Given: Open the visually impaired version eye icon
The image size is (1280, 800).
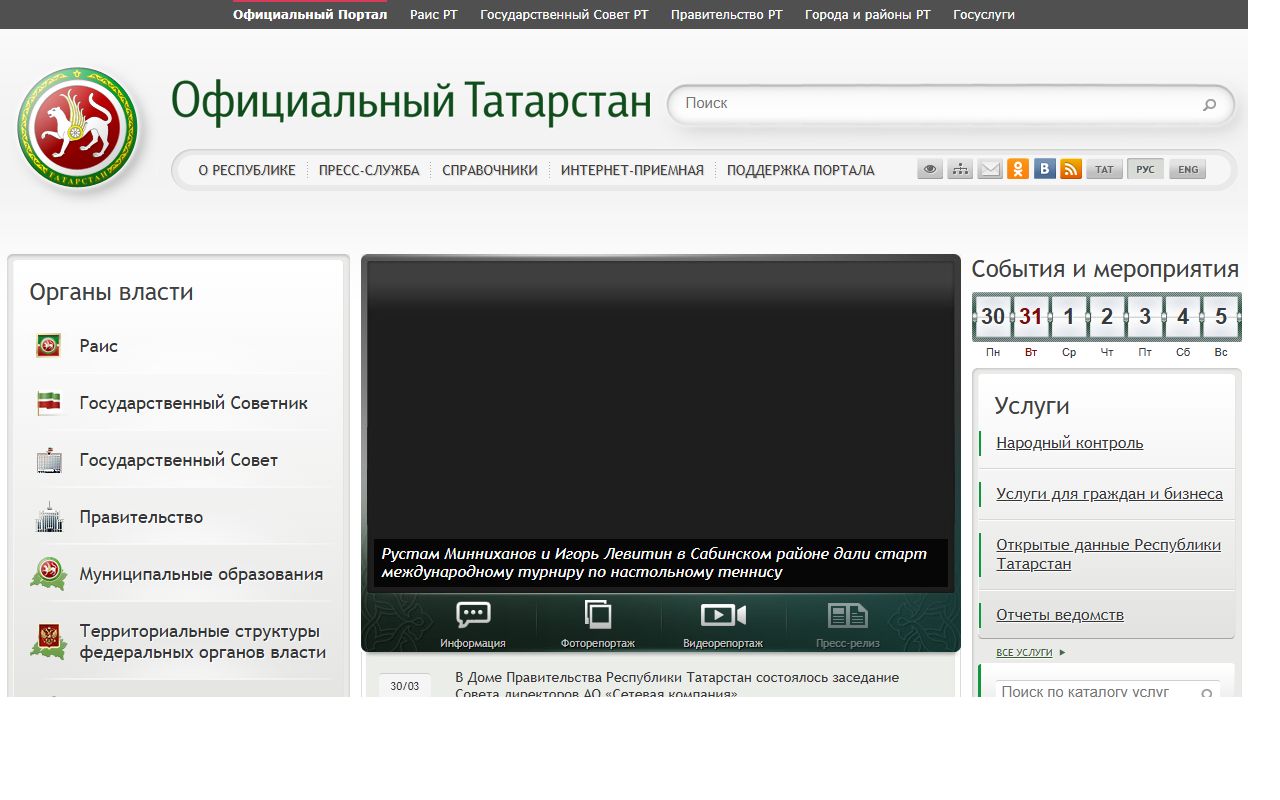Looking at the screenshot, I should 930,169.
